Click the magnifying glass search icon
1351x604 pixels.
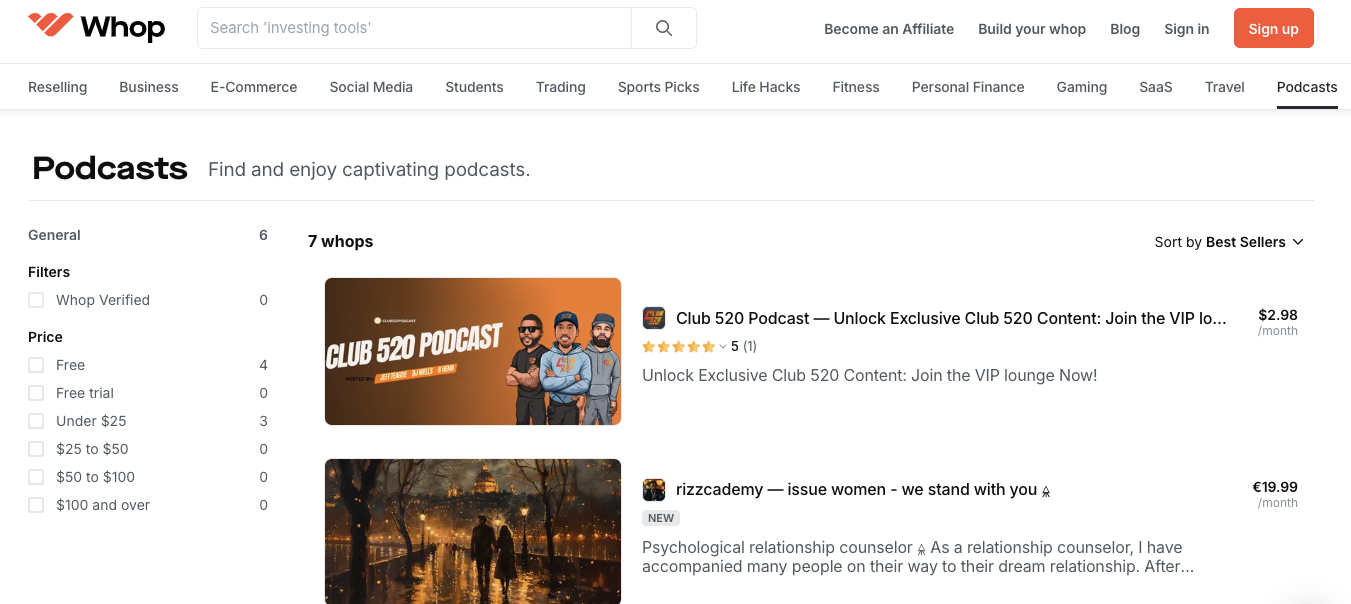(x=663, y=29)
